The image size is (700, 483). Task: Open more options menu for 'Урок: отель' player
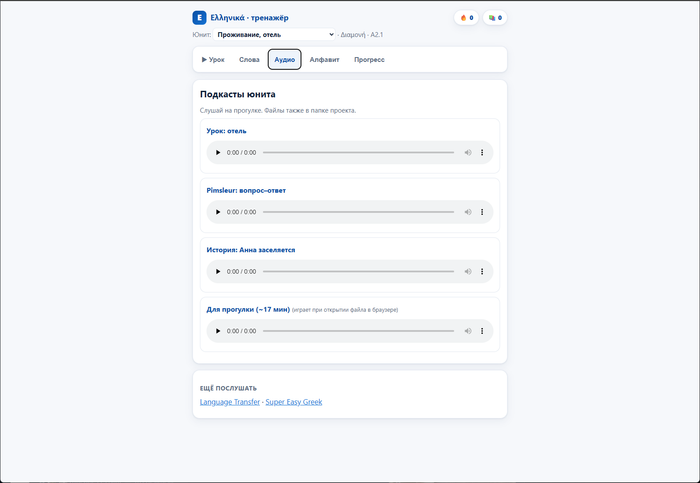point(482,153)
